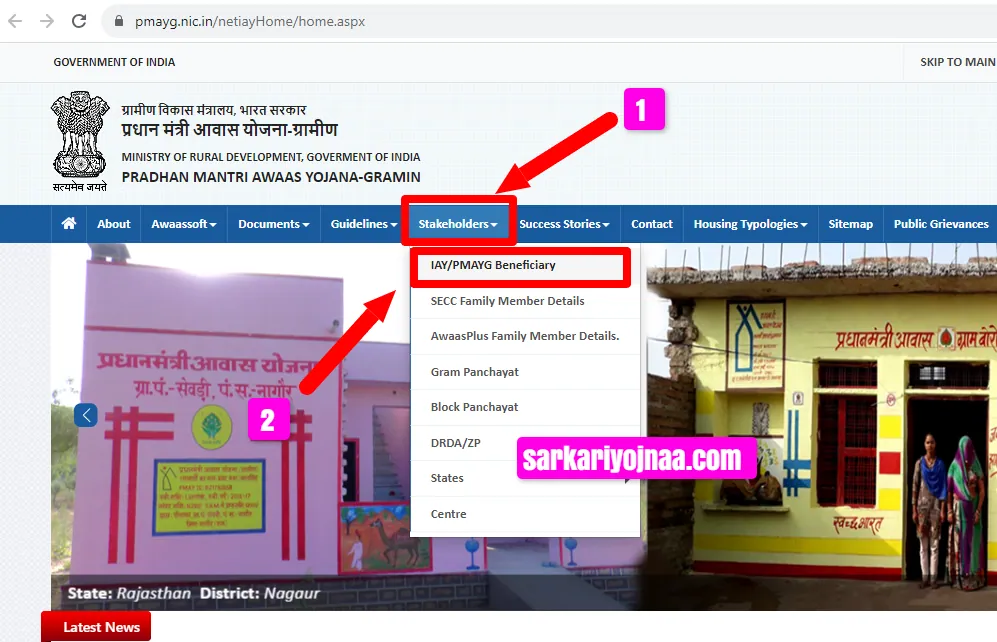Expand the Documents dropdown menu
Screen dimensions: 997x642
273,224
